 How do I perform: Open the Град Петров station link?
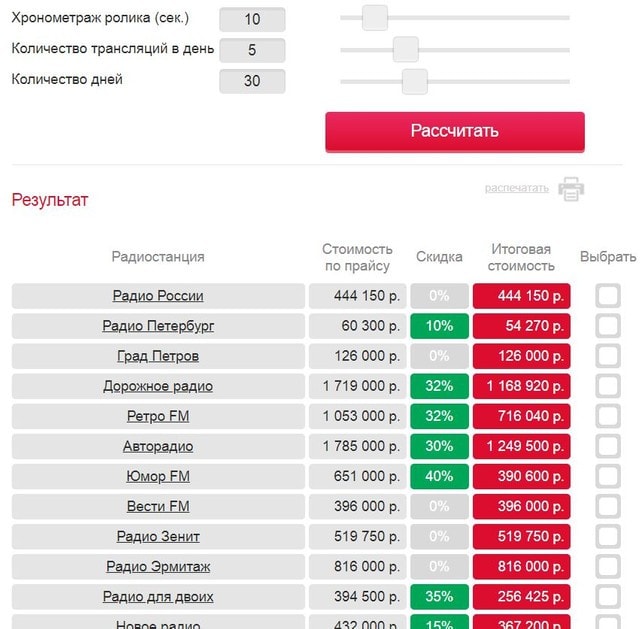(x=158, y=356)
